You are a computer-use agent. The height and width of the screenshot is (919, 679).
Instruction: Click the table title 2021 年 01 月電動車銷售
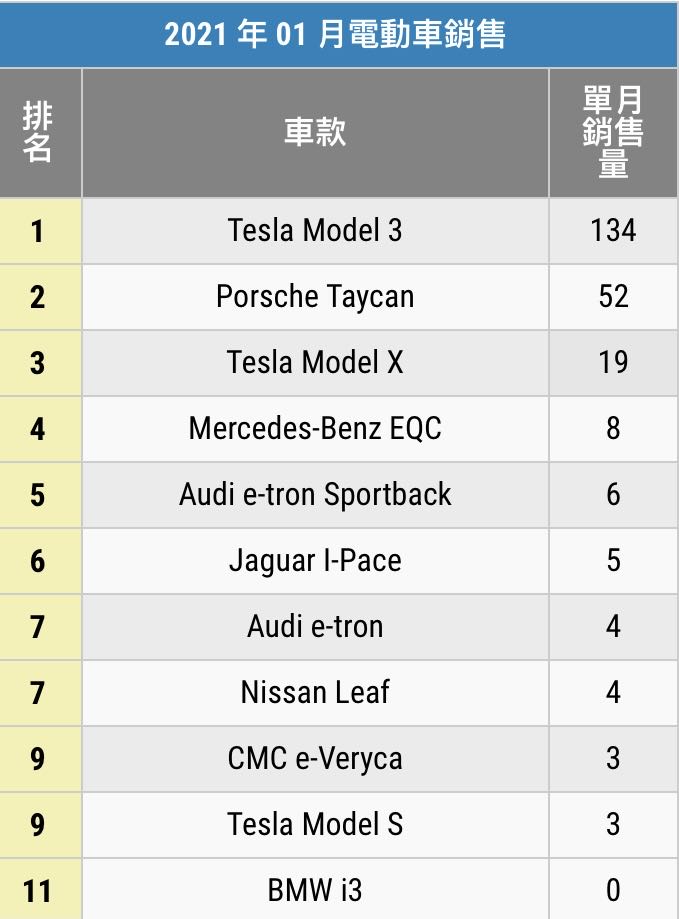[335, 34]
